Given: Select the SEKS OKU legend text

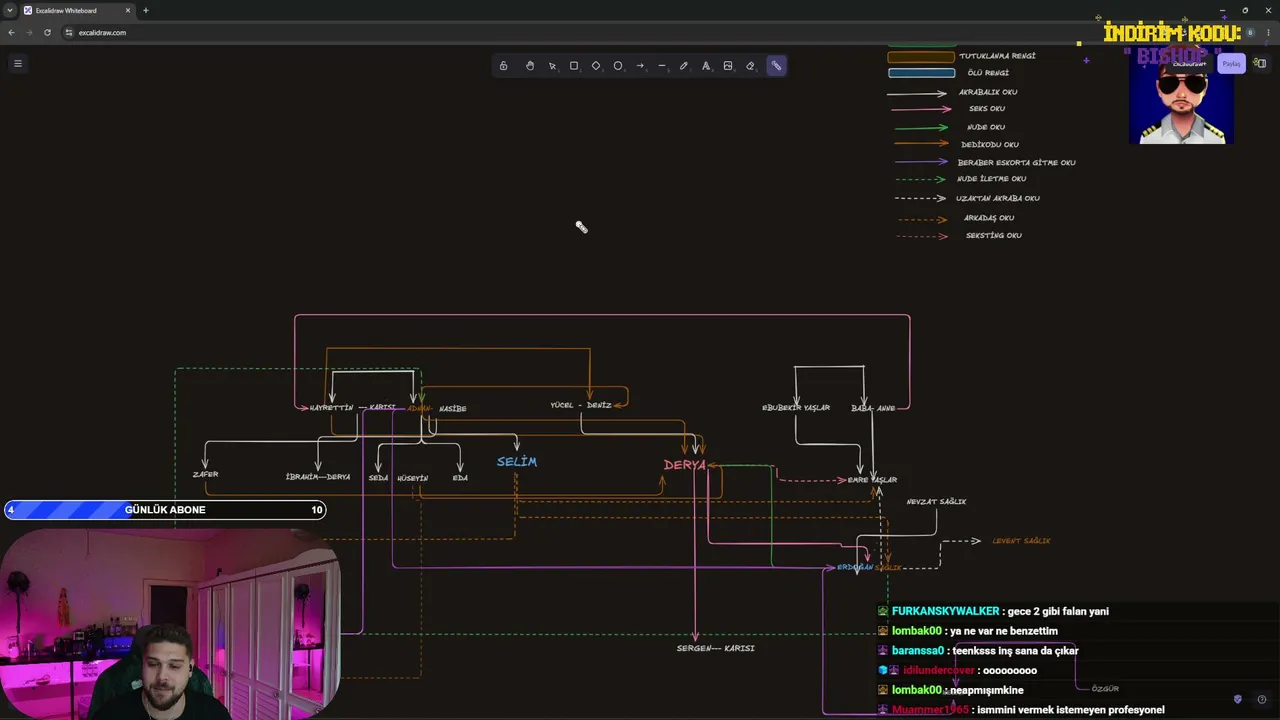Looking at the screenshot, I should (x=987, y=109).
